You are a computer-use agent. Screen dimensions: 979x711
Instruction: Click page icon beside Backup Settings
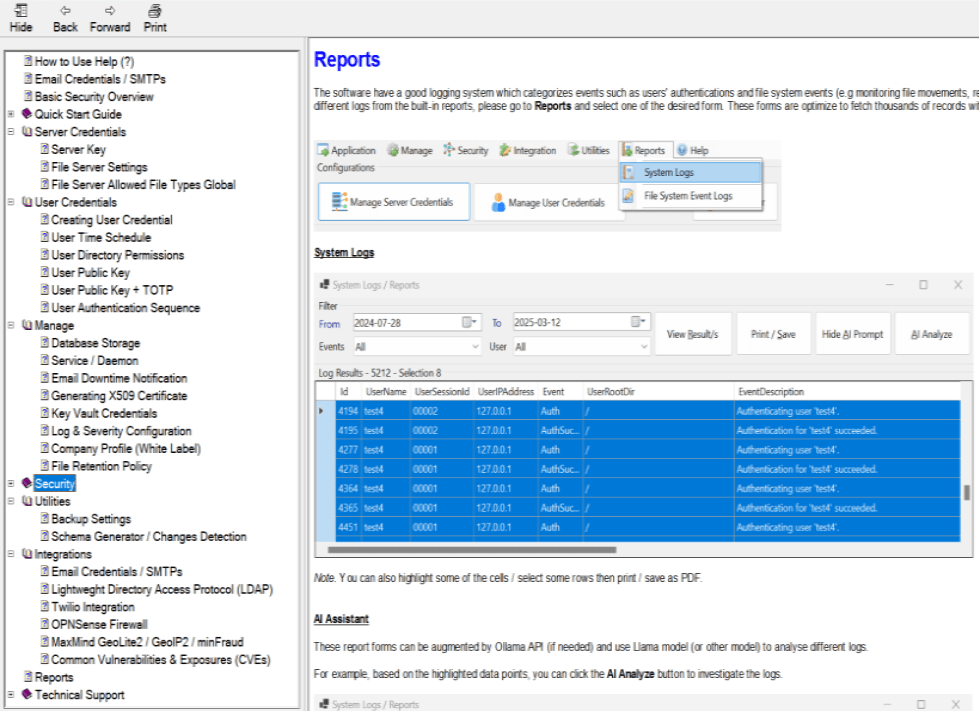click(45, 518)
